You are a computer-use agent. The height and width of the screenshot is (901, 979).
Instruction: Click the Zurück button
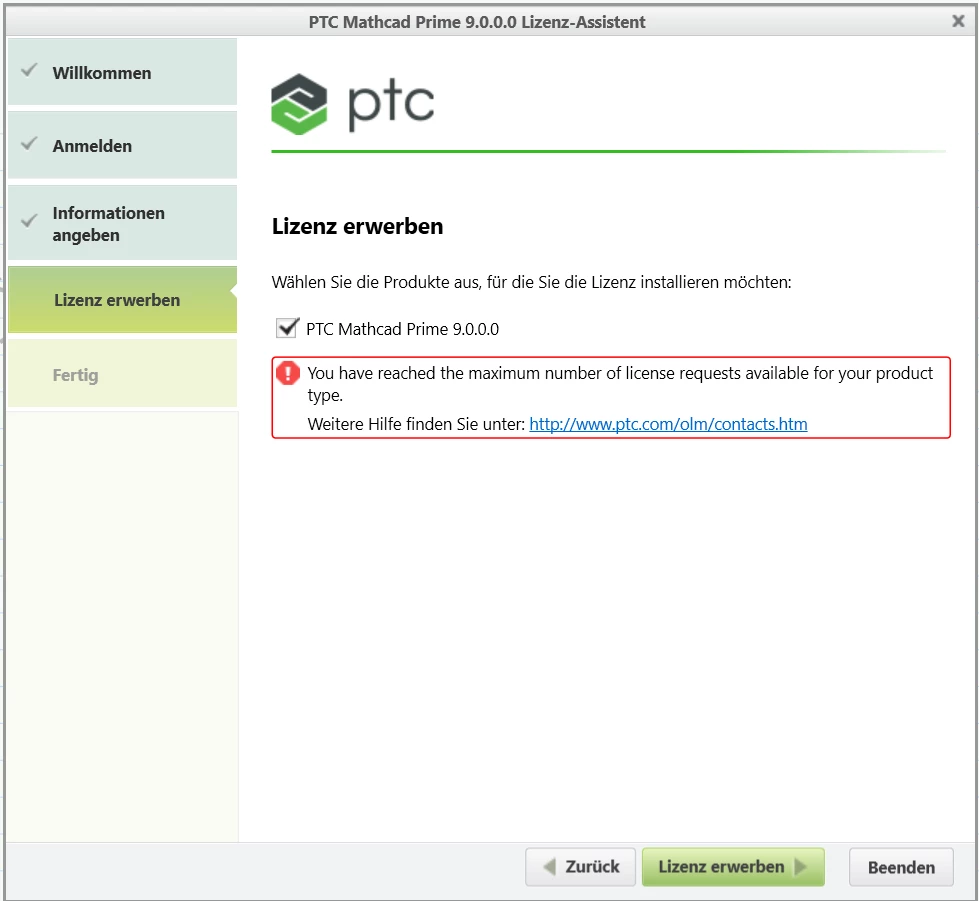580,867
